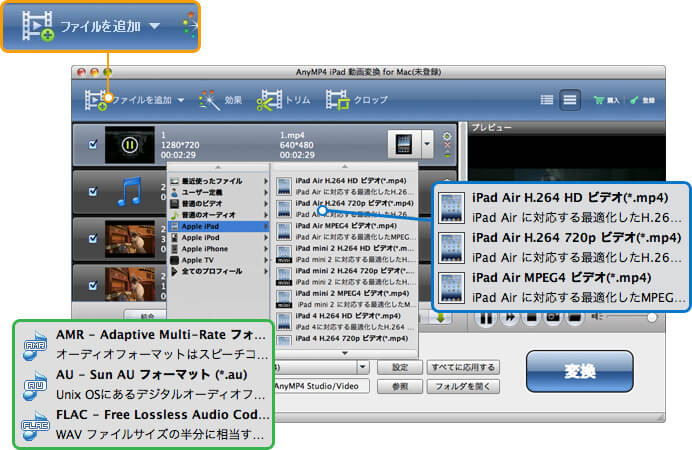The width and height of the screenshot is (692, 450).
Task: Mute using the speaker volume icon
Action: click(x=597, y=317)
